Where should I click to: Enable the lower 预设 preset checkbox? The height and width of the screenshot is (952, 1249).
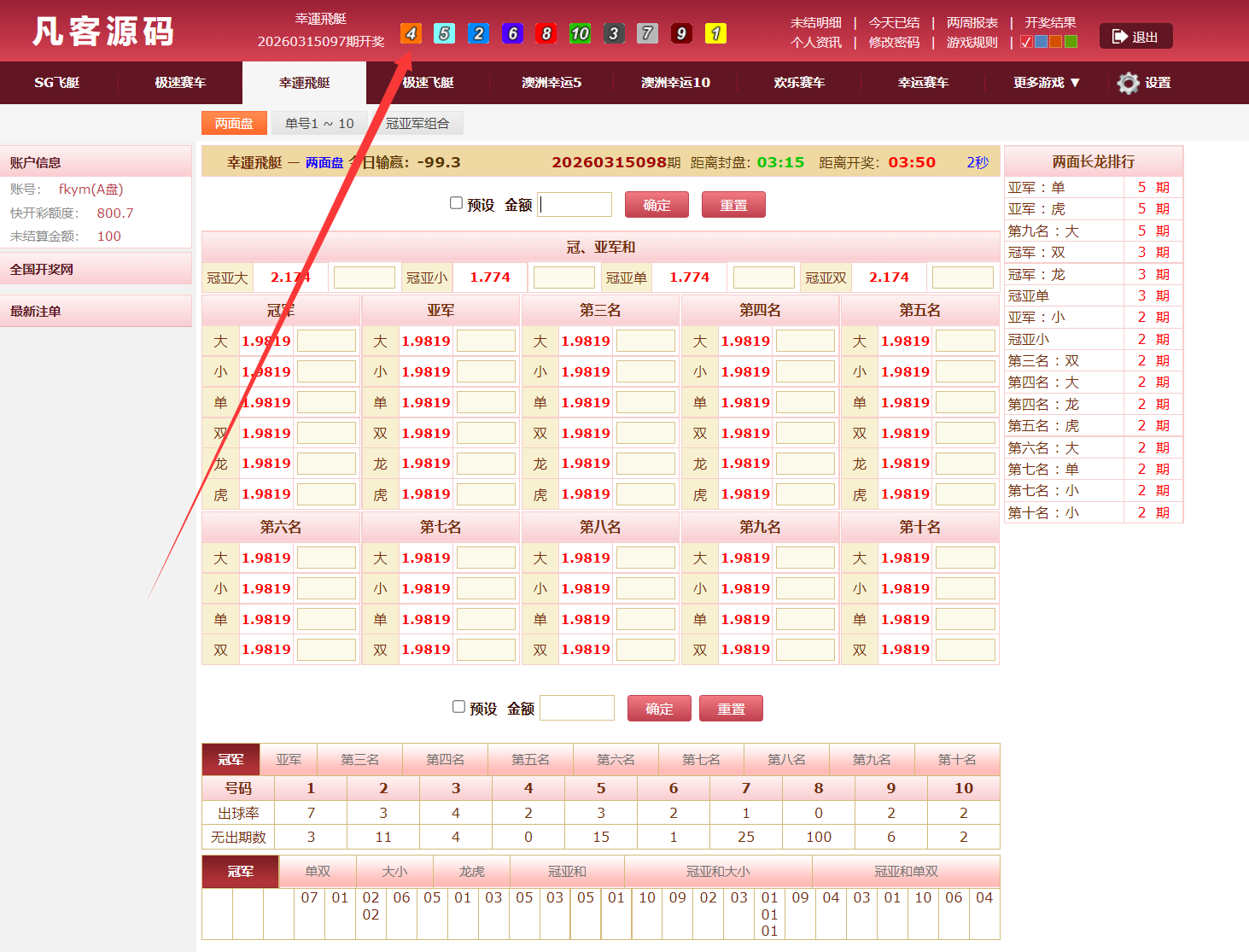point(458,706)
